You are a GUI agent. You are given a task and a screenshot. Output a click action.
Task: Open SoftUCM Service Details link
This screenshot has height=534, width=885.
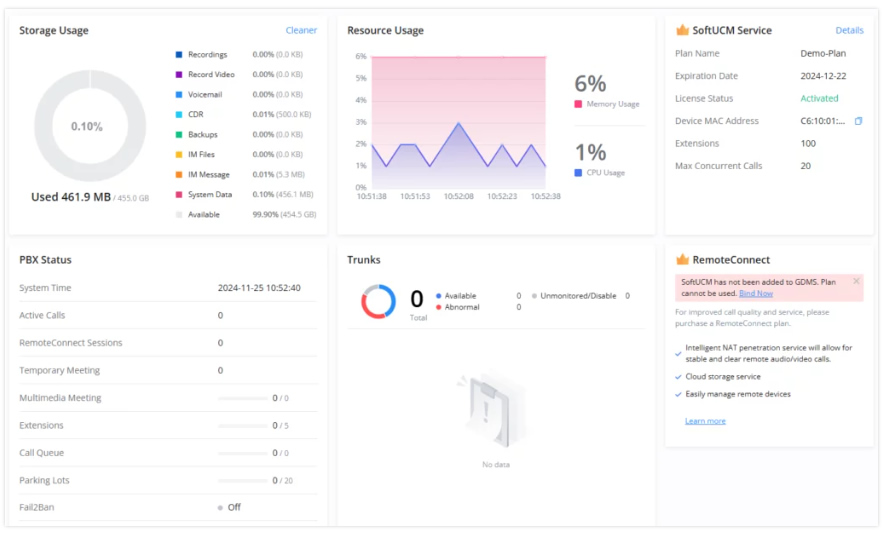[x=849, y=30]
